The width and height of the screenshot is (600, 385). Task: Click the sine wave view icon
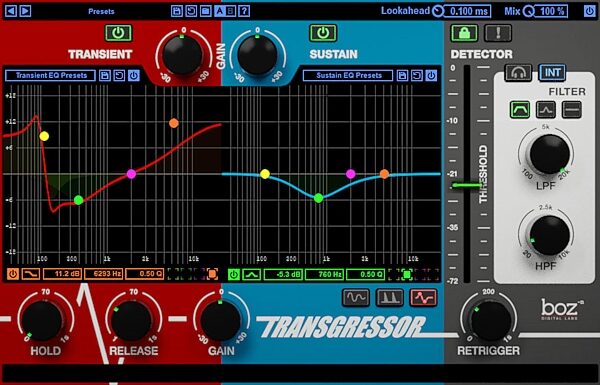tap(355, 297)
